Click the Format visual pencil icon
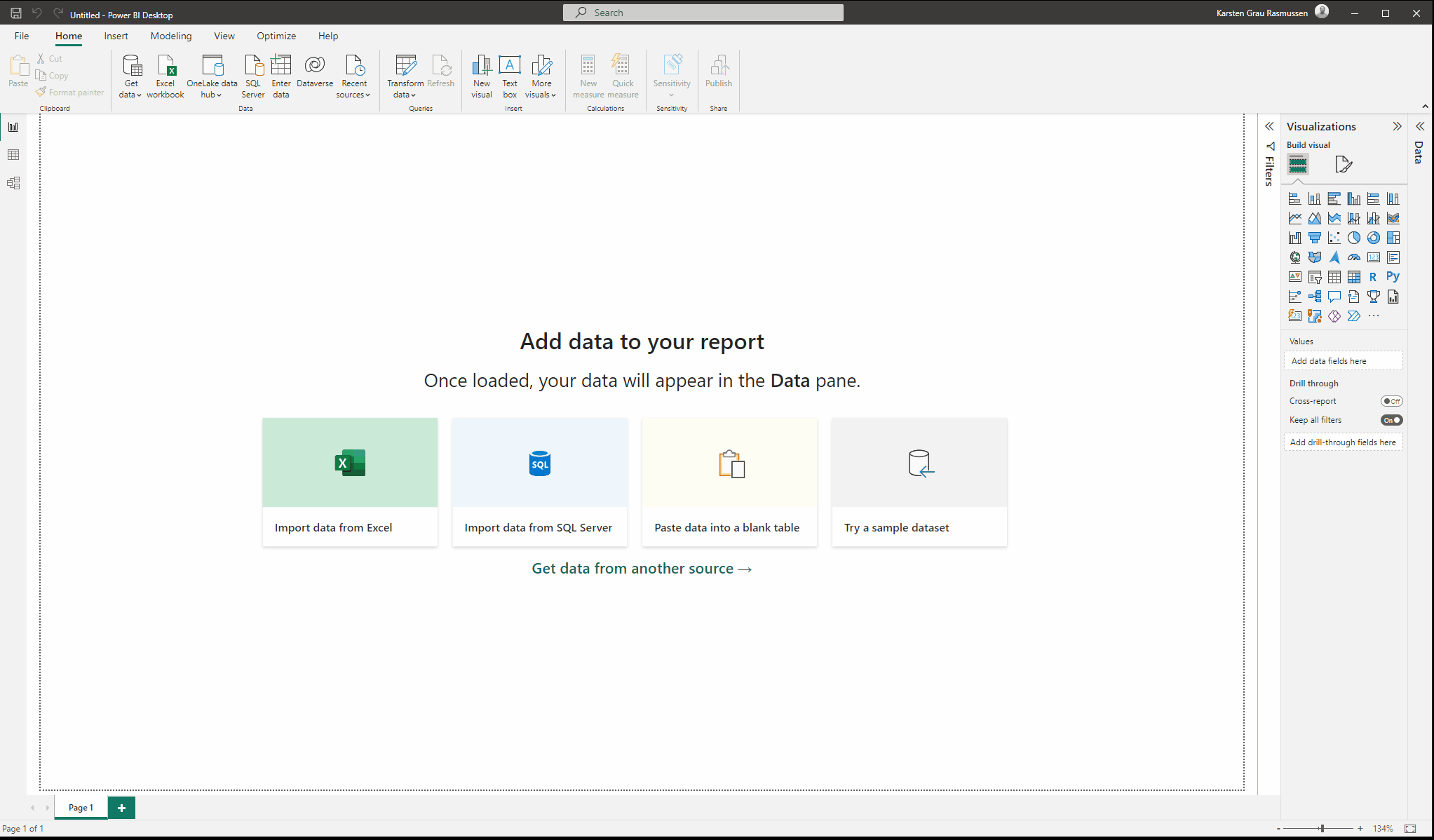This screenshot has height=840, width=1434. point(1344,165)
